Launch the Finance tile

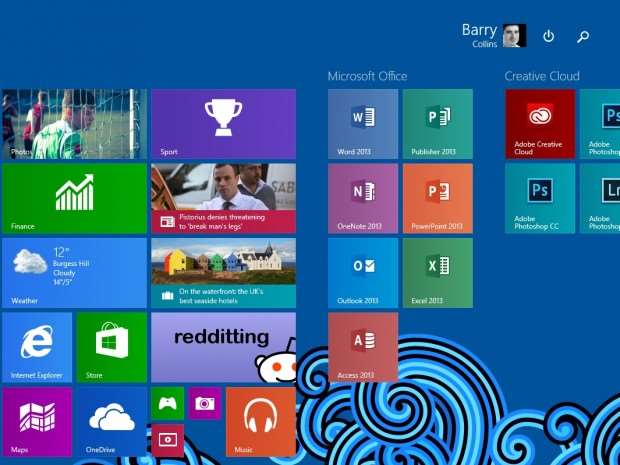click(74, 198)
